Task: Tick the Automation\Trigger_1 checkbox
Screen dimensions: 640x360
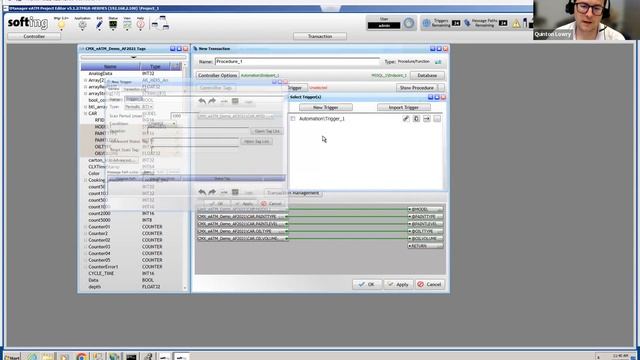Action: (293, 119)
